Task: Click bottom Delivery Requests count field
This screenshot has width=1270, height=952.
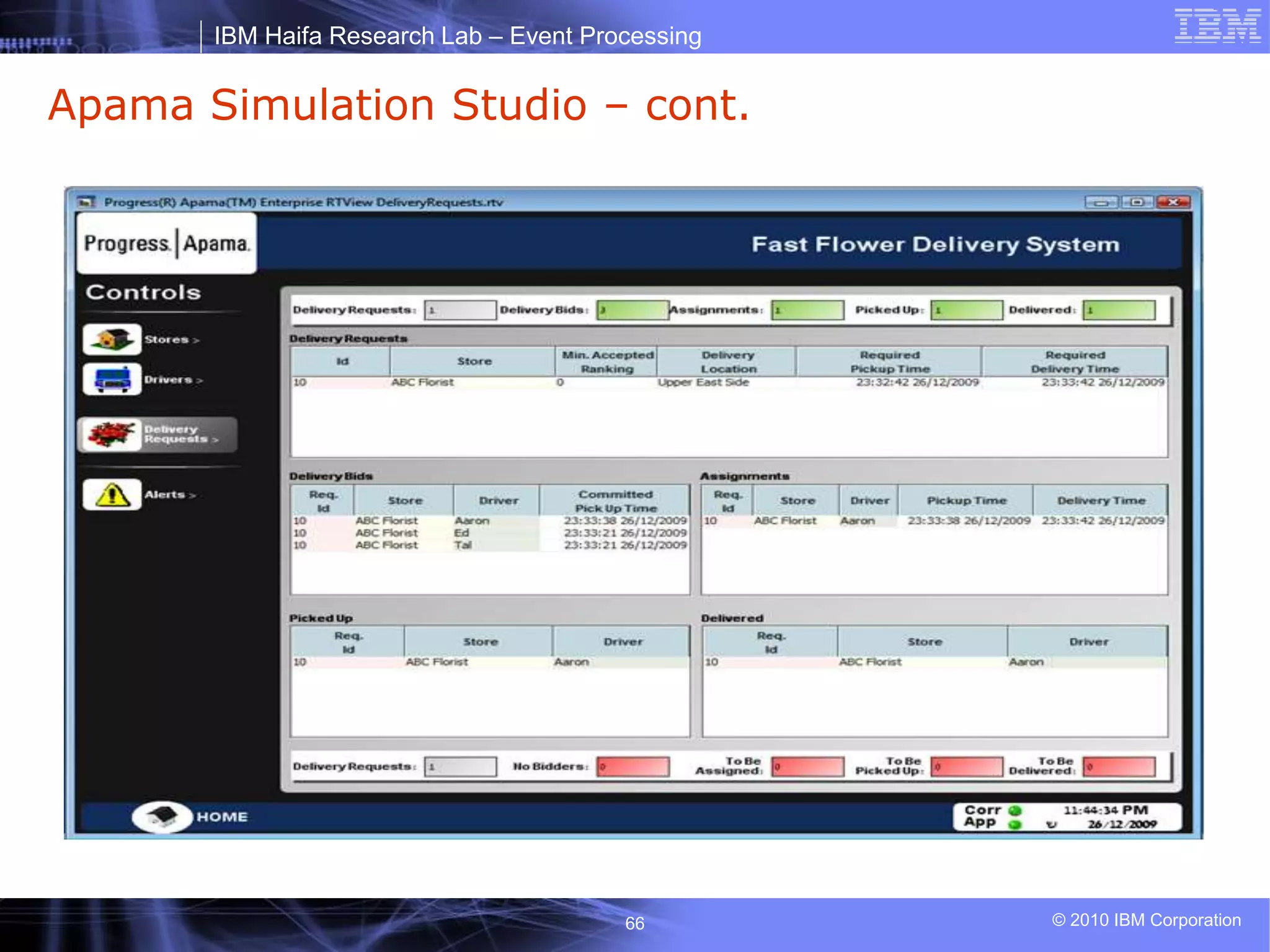Action: (460, 767)
